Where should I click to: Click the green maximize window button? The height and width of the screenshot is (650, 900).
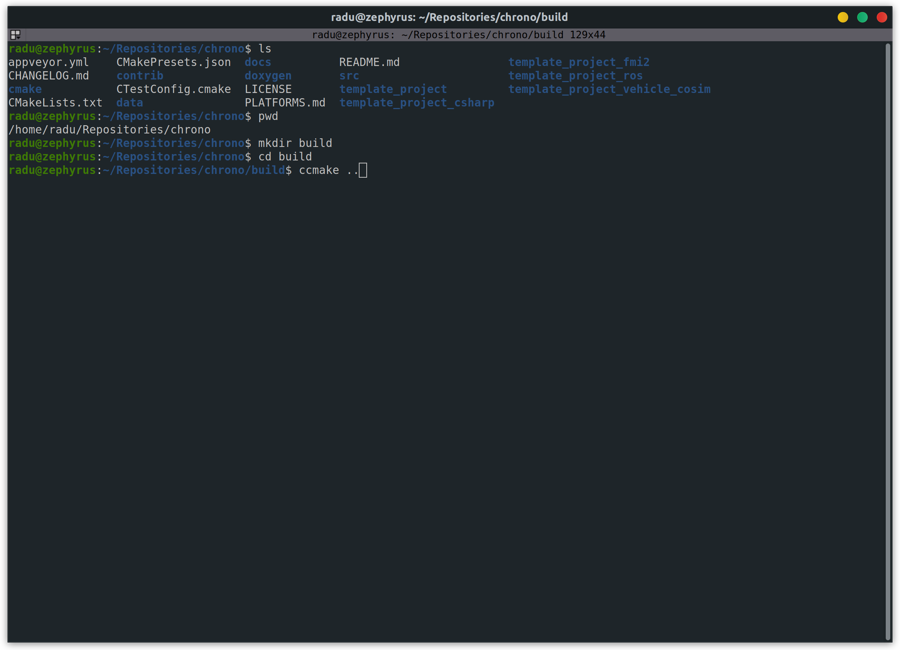[862, 17]
